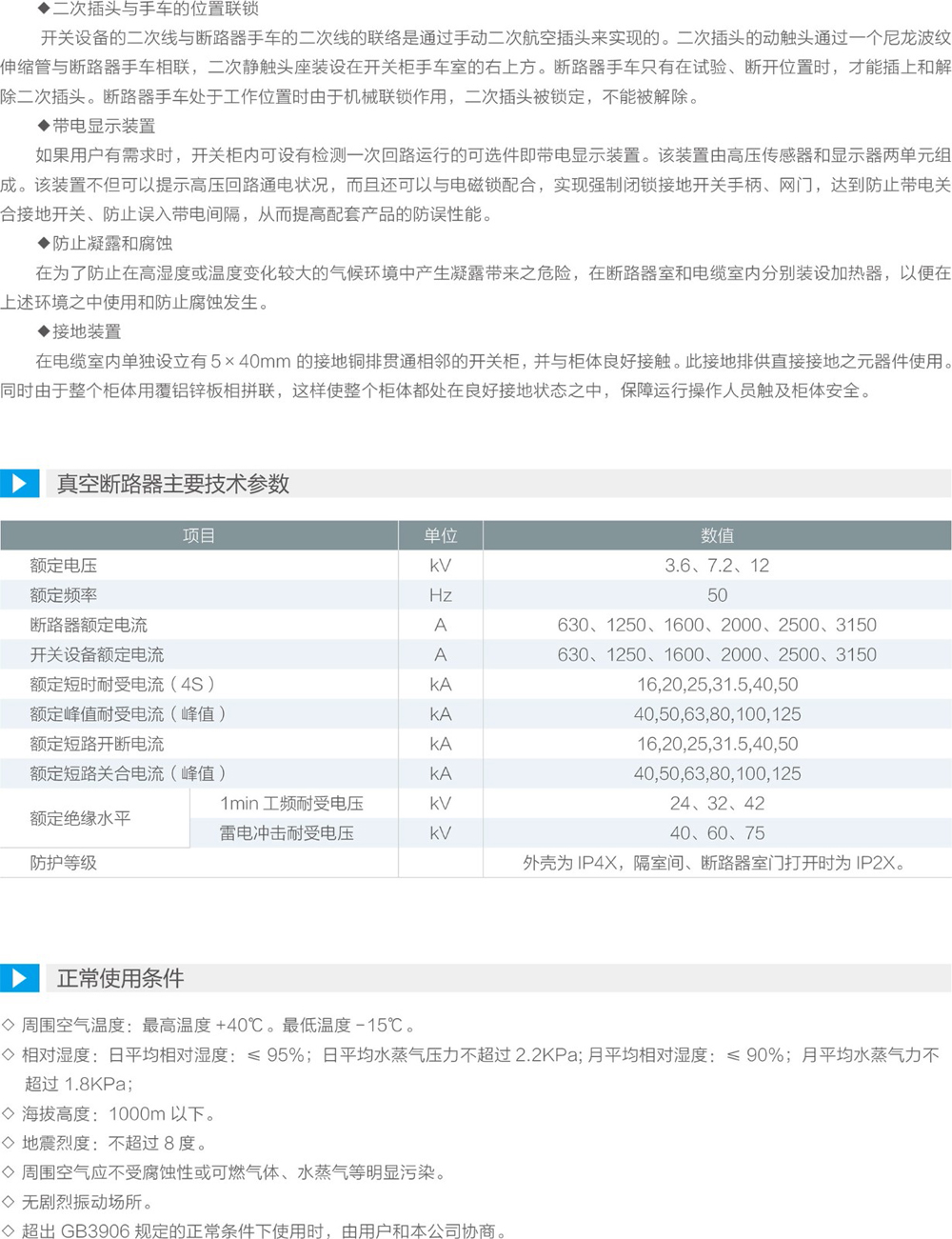Select the 断路器额定电流 row label
The image size is (952, 1239).
(x=89, y=626)
